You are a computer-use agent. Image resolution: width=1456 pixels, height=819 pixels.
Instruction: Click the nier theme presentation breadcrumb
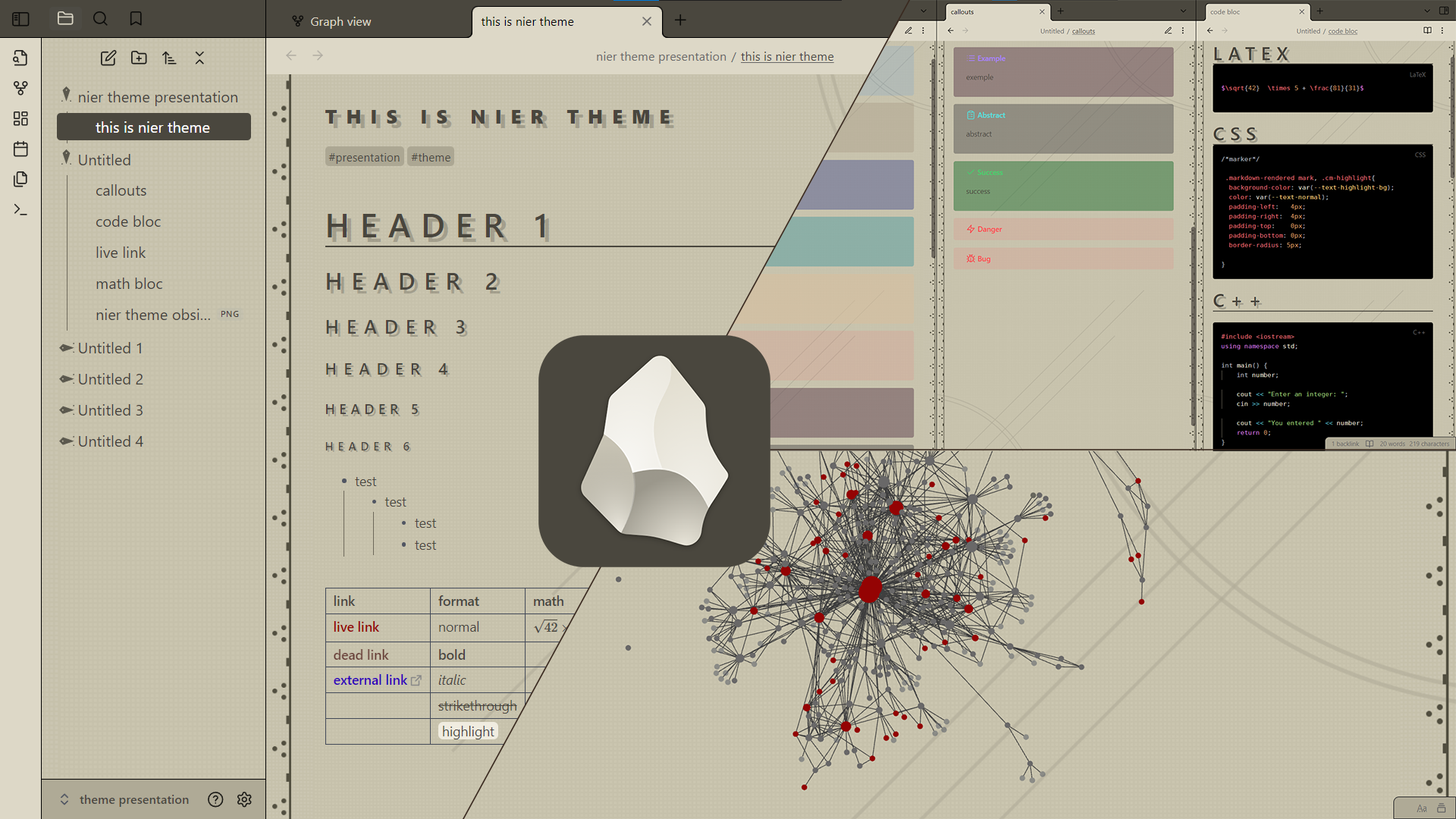point(661,56)
